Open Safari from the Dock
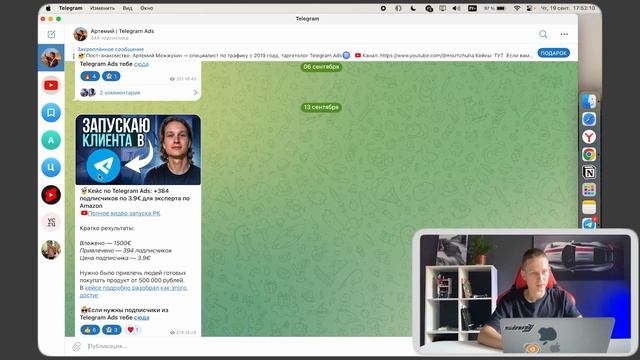The width and height of the screenshot is (640, 360). click(589, 119)
